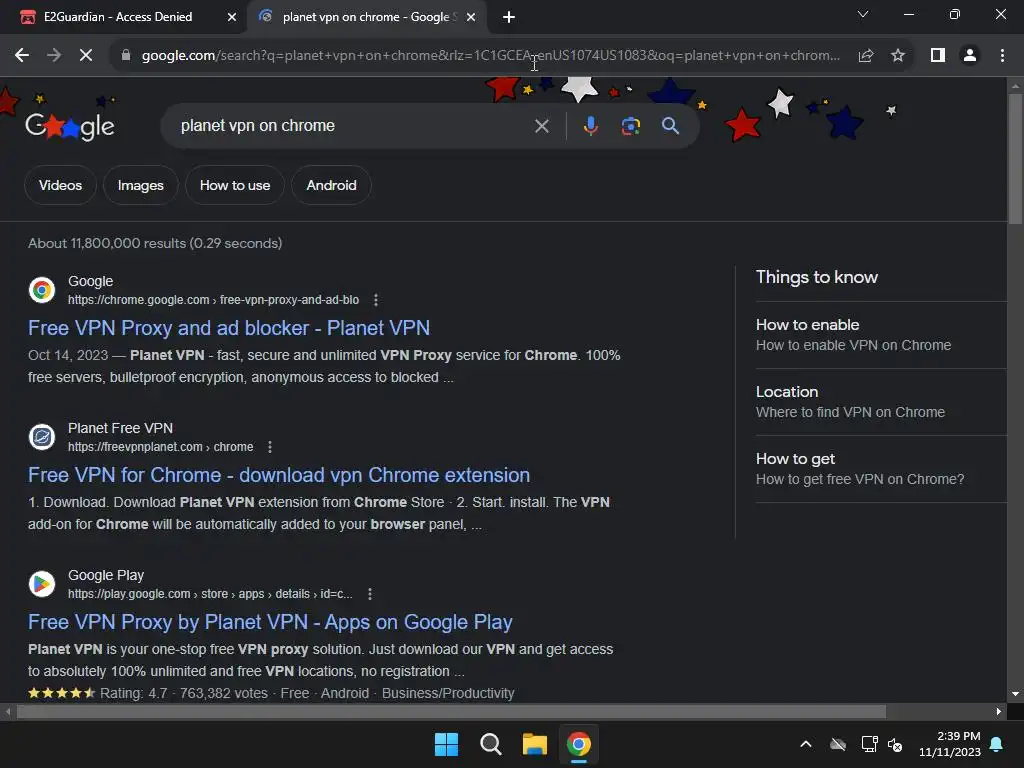Open a new tab with the plus button
Image resolution: width=1024 pixels, height=768 pixels.
click(x=509, y=17)
